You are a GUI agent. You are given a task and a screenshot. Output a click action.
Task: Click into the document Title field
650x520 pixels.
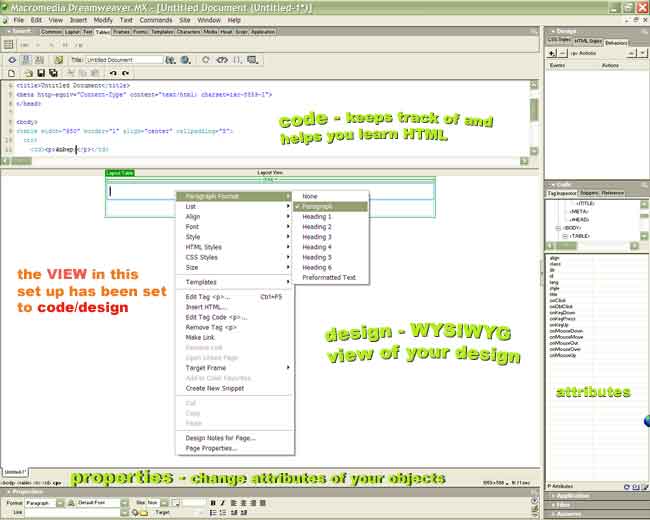pos(124,60)
